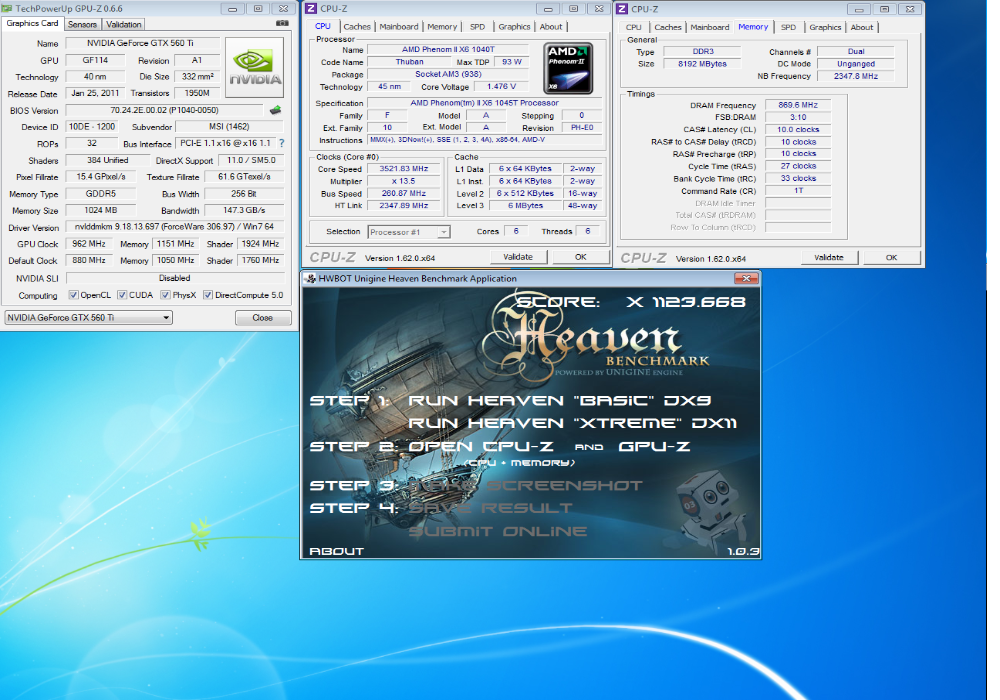Toggle the DirectCompute 5.0 checkbox
The height and width of the screenshot is (700, 1000).
click(x=208, y=295)
